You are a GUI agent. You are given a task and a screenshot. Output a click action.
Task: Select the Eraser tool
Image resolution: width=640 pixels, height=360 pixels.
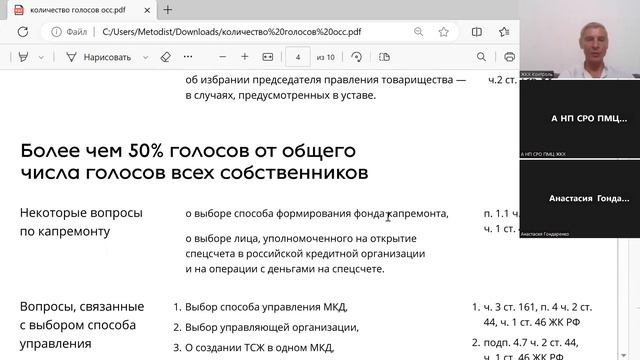[166, 57]
